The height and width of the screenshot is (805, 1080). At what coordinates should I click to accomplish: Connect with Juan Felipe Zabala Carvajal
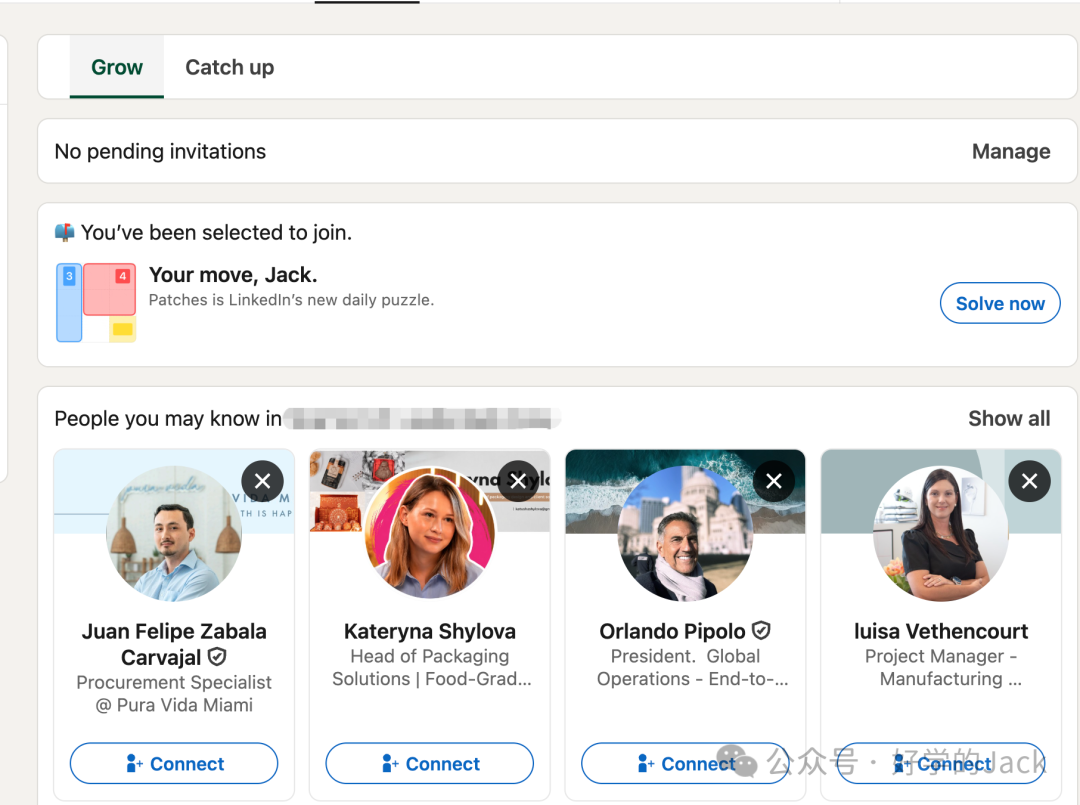pyautogui.click(x=174, y=763)
